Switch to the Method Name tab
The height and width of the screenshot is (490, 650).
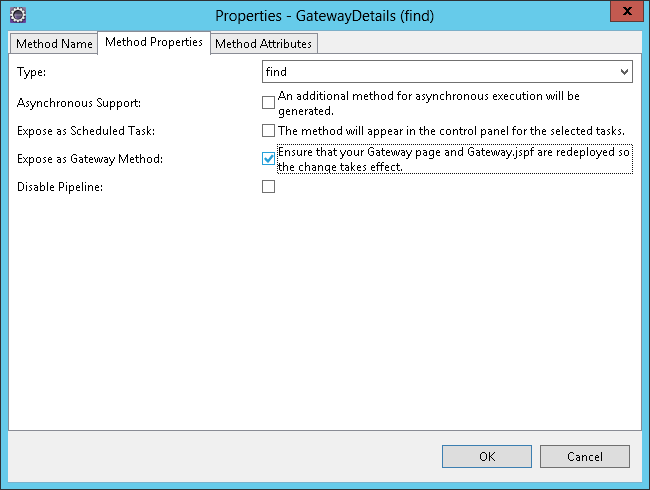[x=54, y=44]
